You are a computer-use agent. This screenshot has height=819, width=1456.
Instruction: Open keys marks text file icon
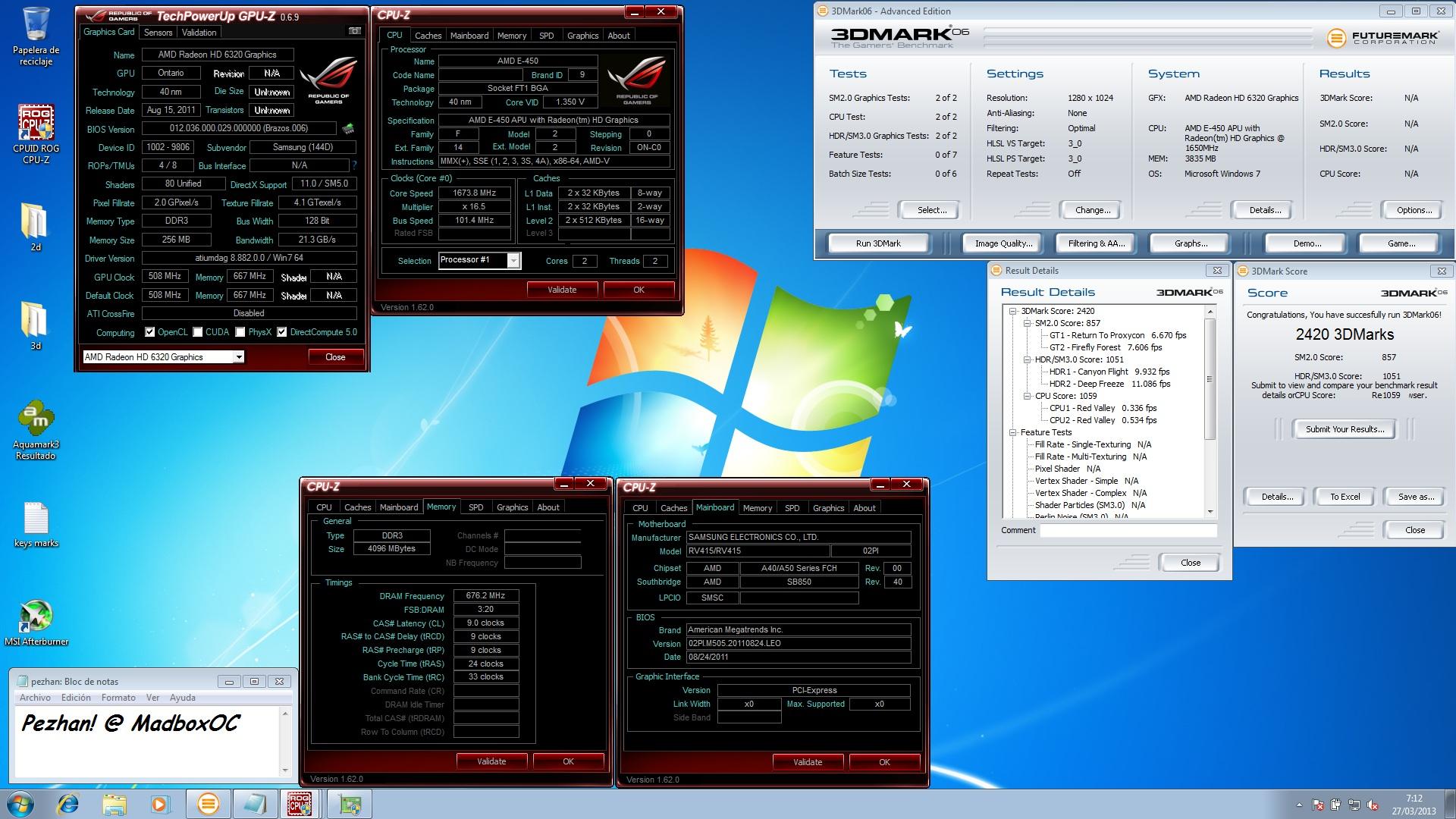coord(36,525)
